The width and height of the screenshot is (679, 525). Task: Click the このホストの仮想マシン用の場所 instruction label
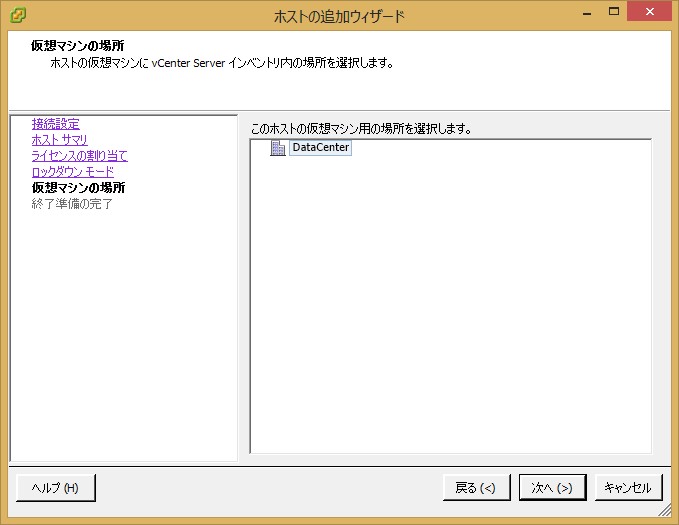pyautogui.click(x=361, y=129)
